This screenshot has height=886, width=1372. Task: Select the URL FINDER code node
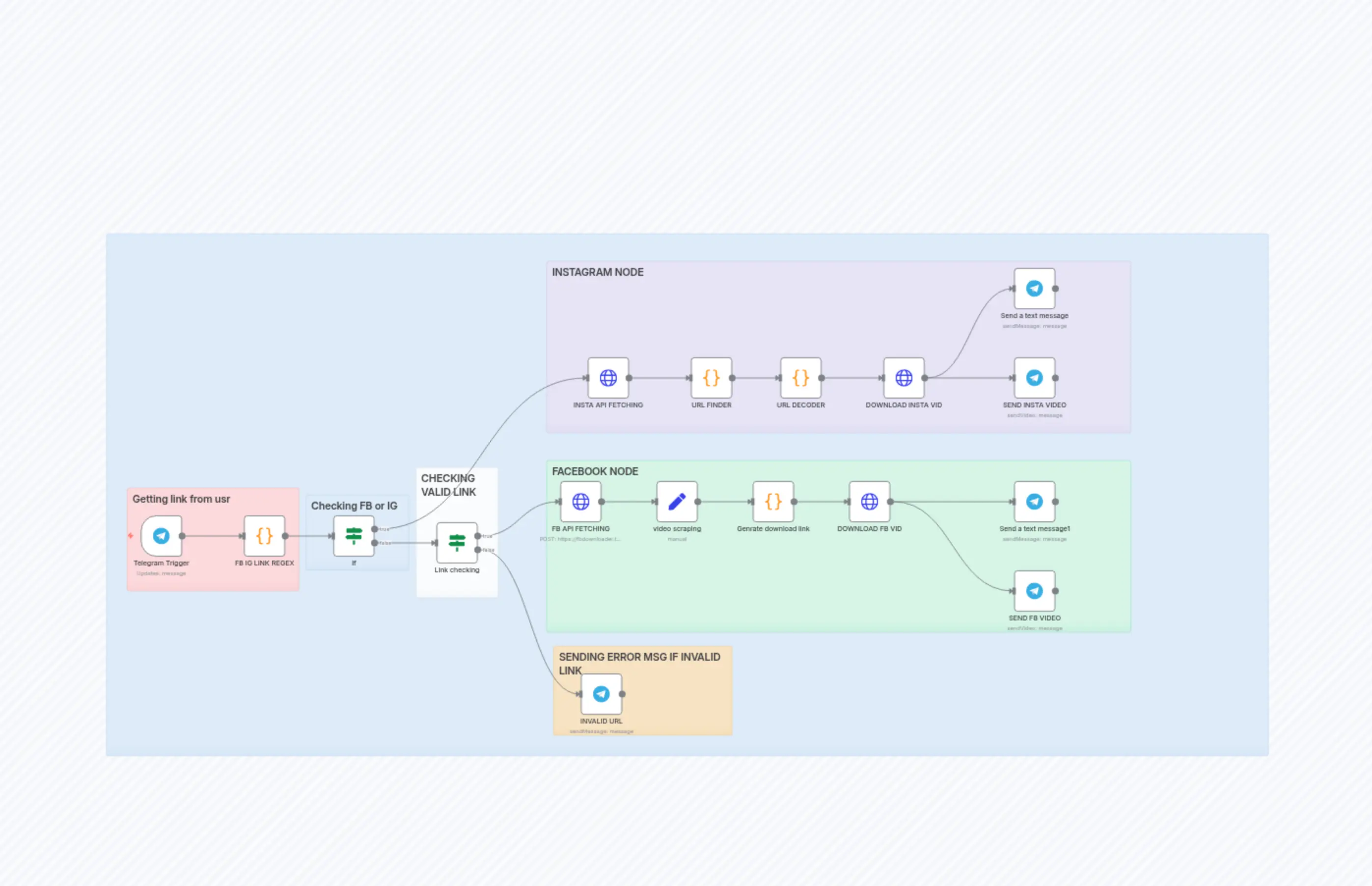pyautogui.click(x=712, y=378)
